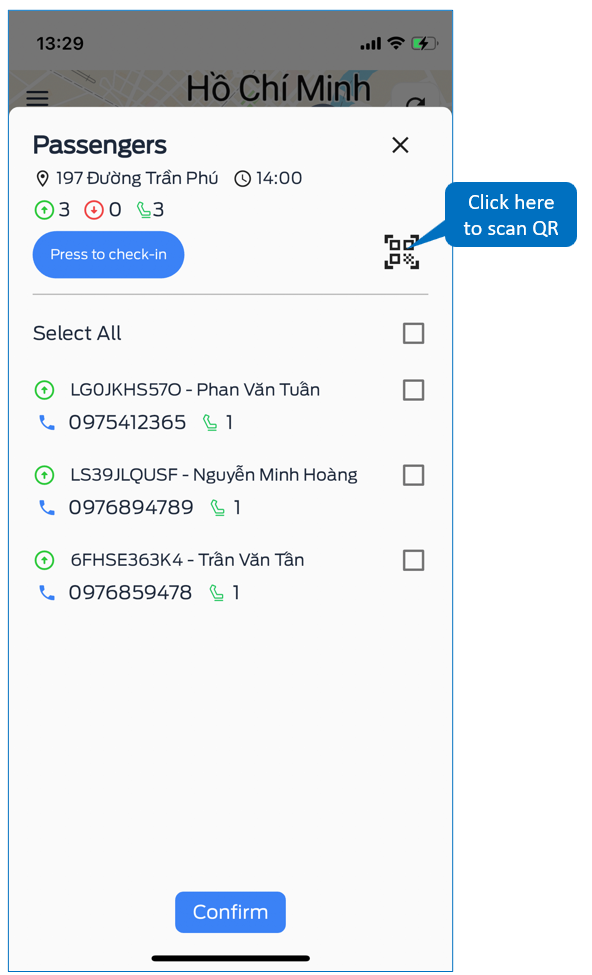The width and height of the screenshot is (592, 975).
Task: Tick the checkbox for Phan Văn Tuấn
Action: point(414,390)
